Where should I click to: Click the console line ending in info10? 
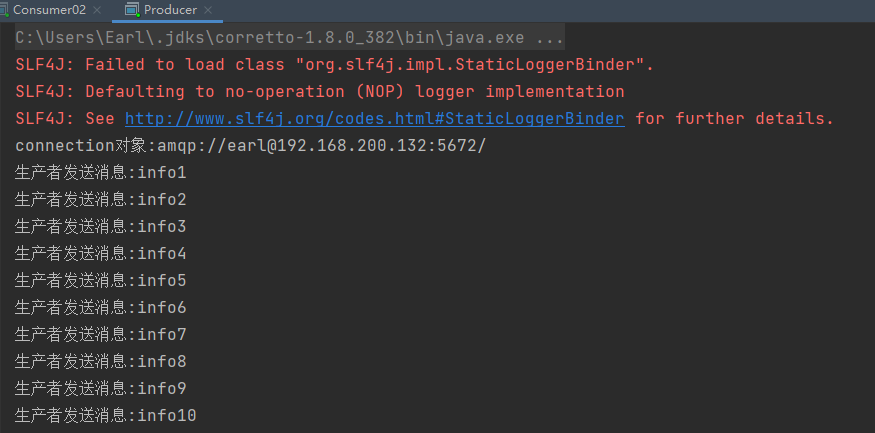click(105, 416)
